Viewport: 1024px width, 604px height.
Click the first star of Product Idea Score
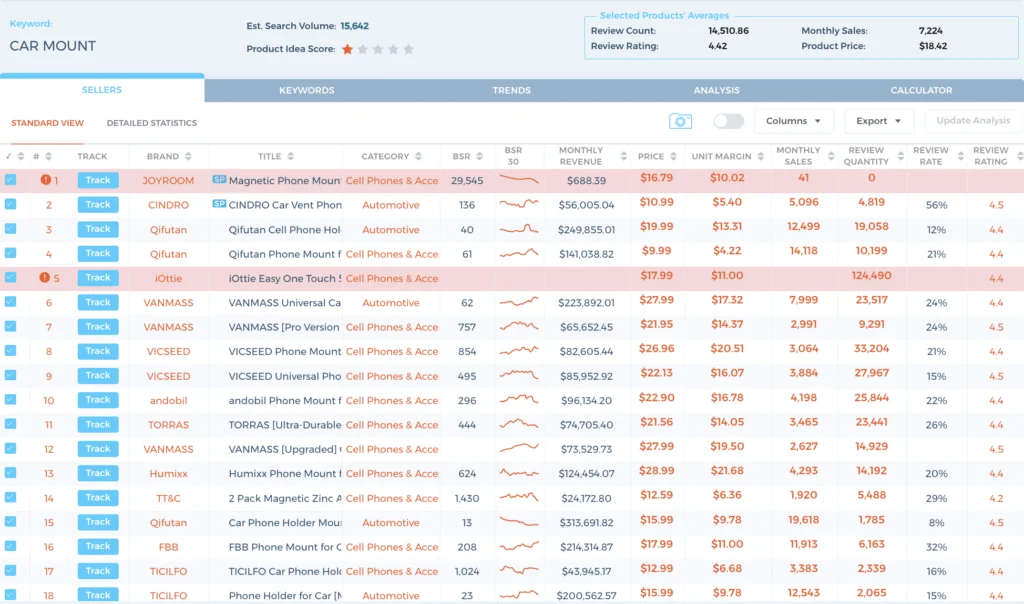(x=348, y=49)
